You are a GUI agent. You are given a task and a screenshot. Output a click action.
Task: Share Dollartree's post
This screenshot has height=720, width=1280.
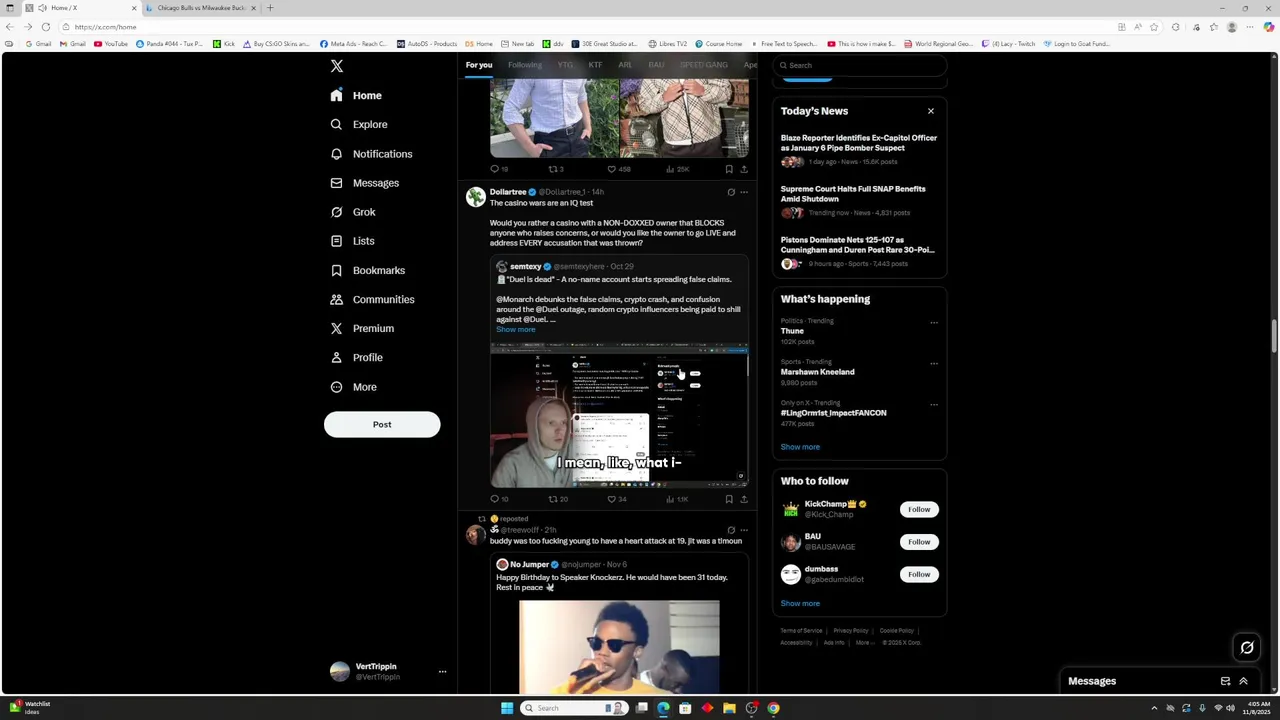coord(743,499)
